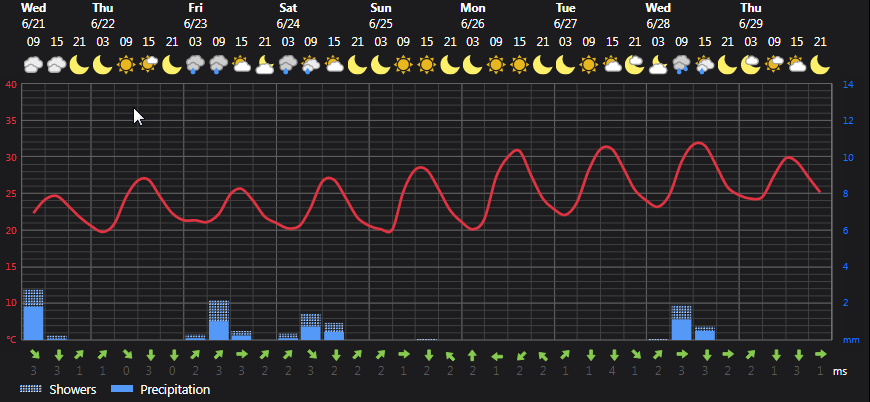
Task: Click the rain cloud icon for Fri 6/23 09
Action: pyautogui.click(x=219, y=65)
